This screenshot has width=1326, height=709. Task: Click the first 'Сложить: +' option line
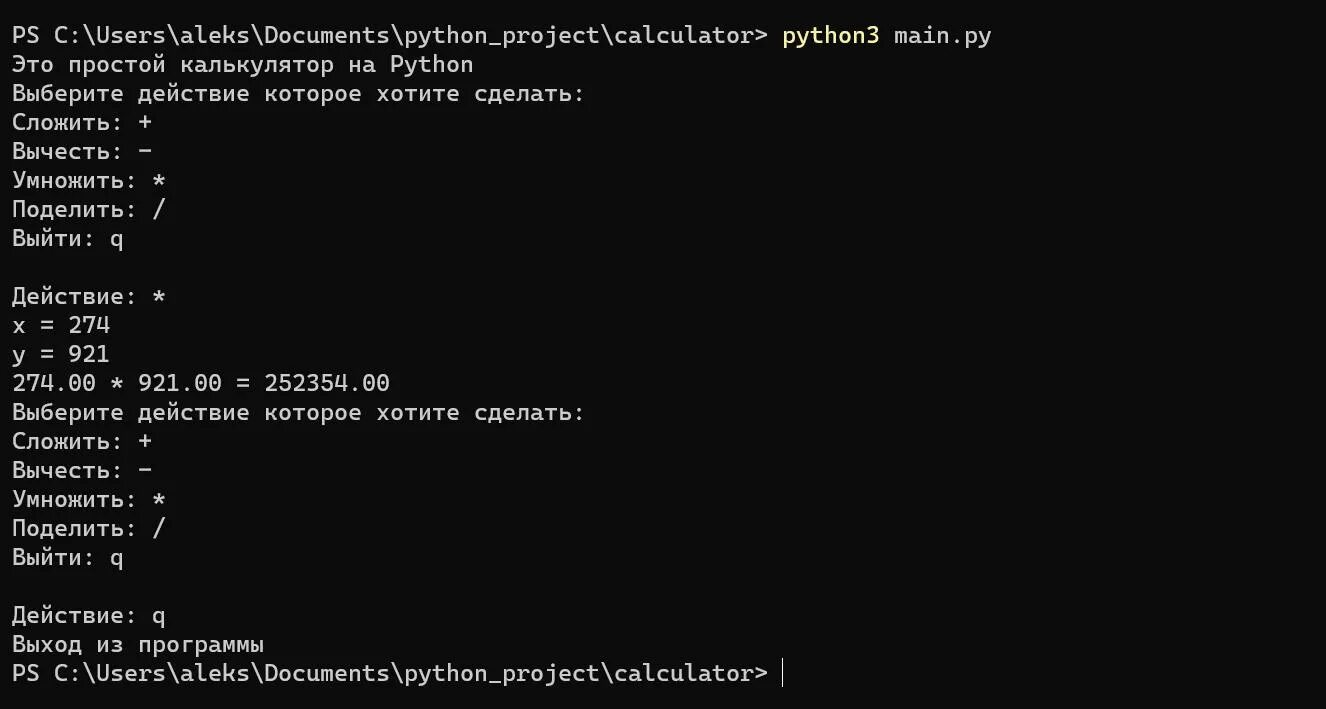click(82, 123)
